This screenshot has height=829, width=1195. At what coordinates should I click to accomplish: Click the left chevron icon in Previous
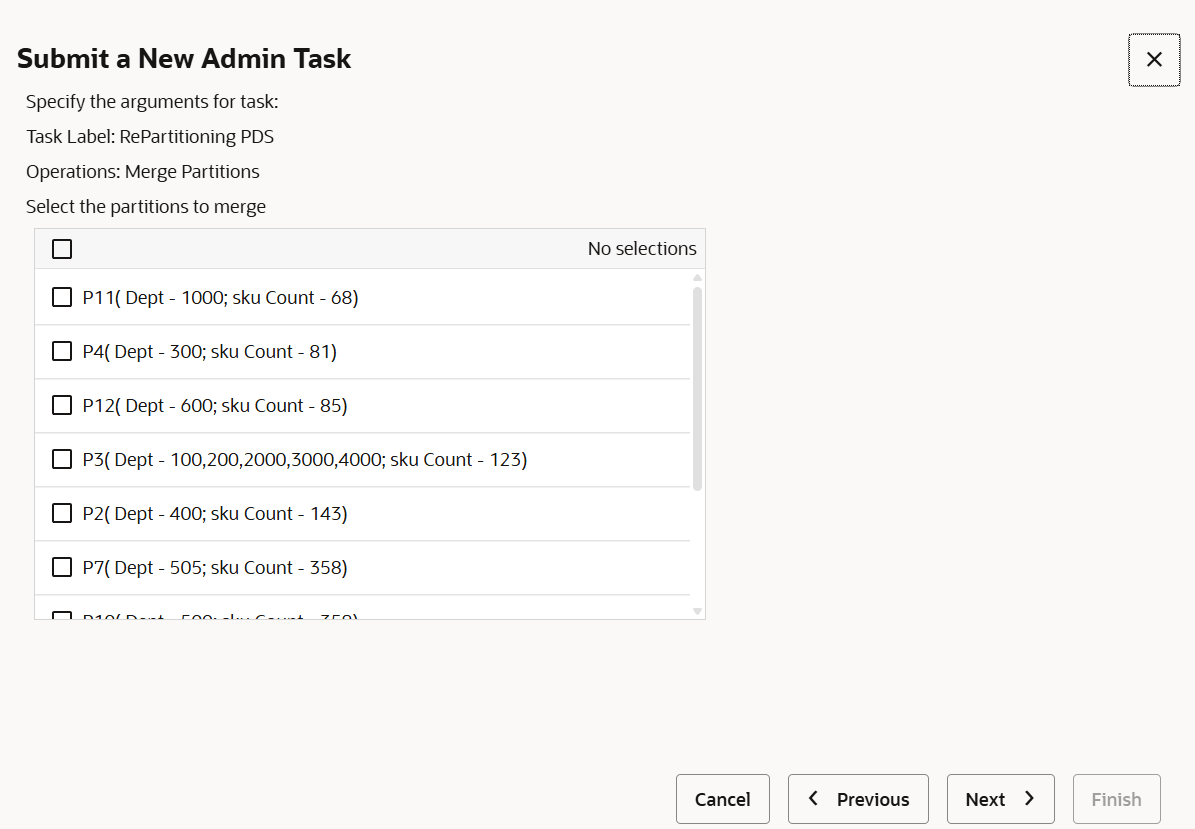coord(814,798)
